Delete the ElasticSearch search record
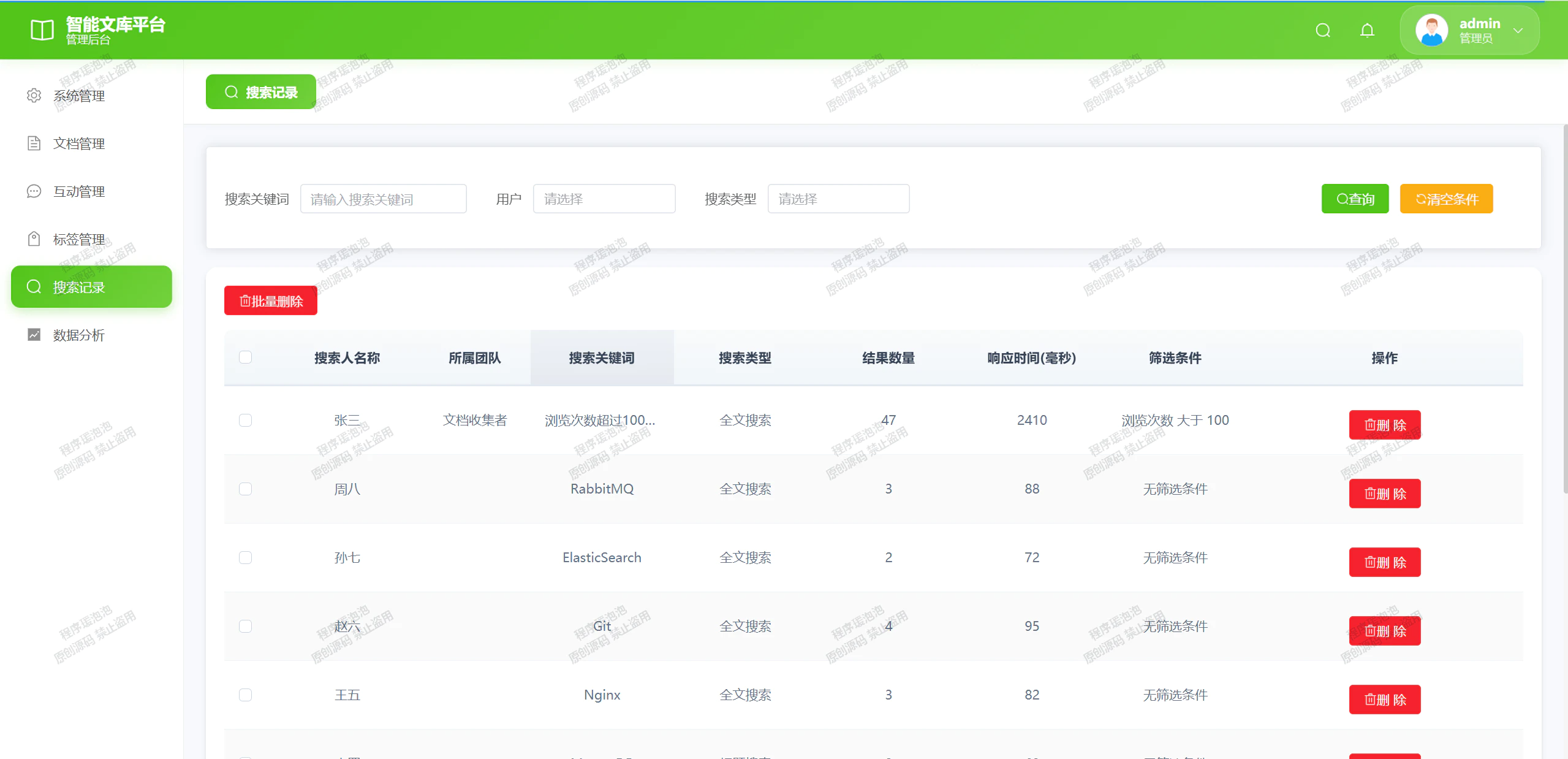The height and width of the screenshot is (759, 1568). (1385, 562)
